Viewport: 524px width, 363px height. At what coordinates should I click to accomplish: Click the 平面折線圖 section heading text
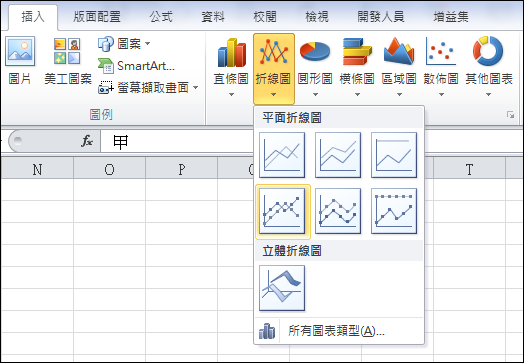tap(292, 118)
